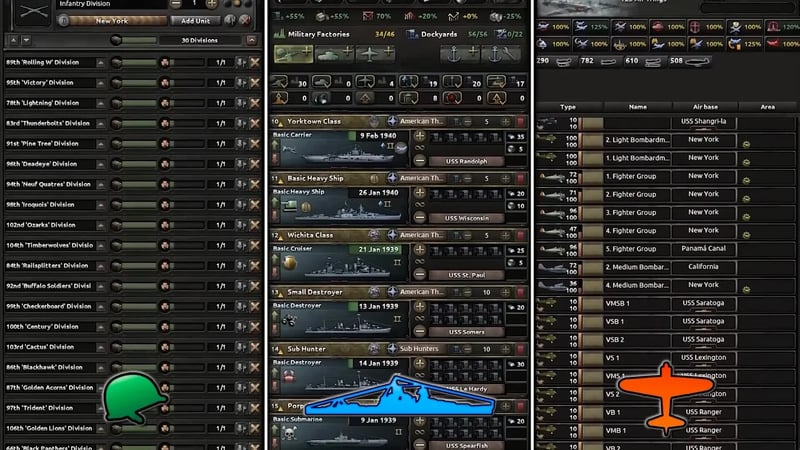The width and height of the screenshot is (800, 450).
Task: Lower priority of Basic Carrier with red arrow
Action: point(276,159)
